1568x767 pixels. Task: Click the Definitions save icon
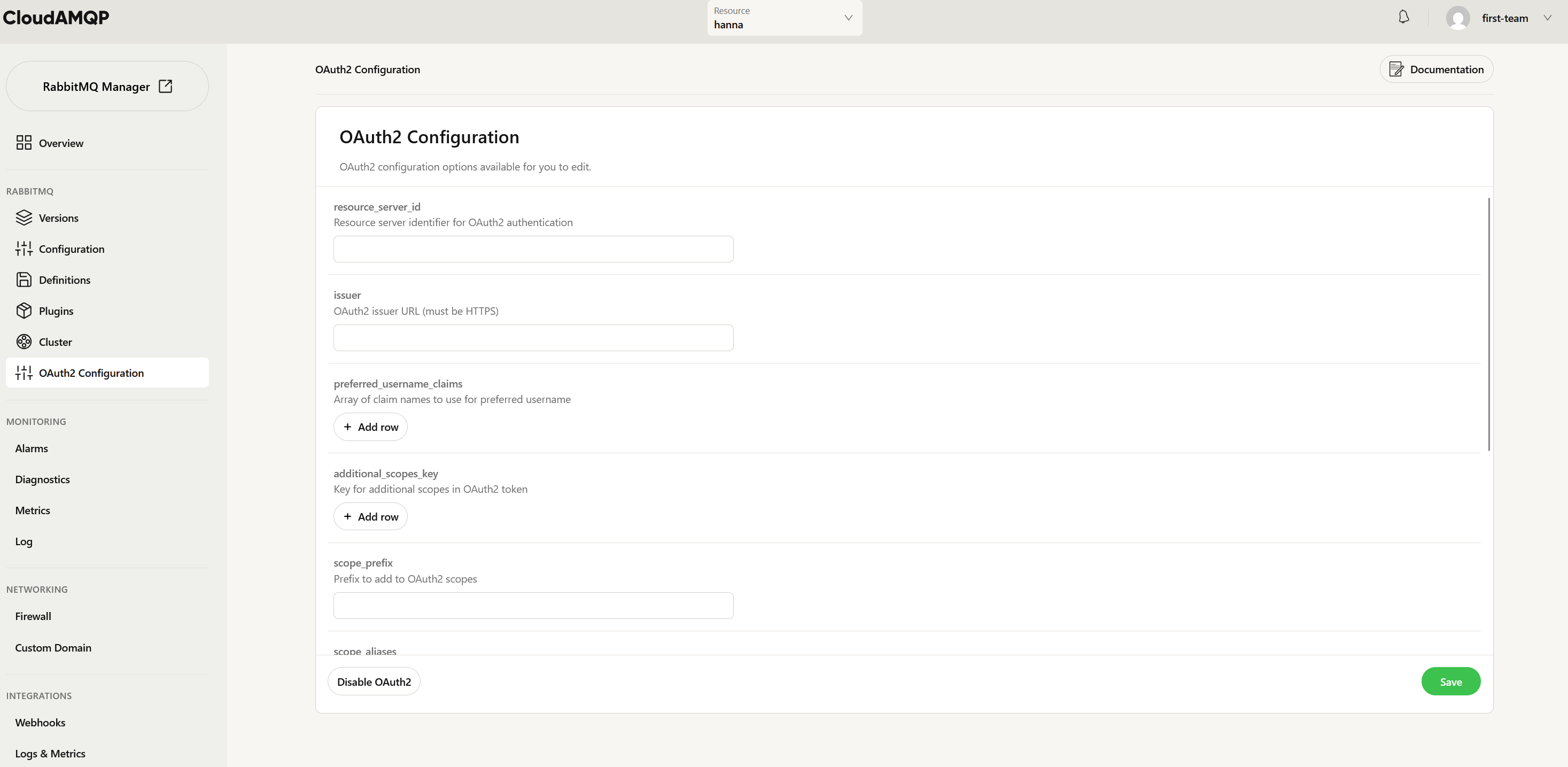pyautogui.click(x=24, y=280)
